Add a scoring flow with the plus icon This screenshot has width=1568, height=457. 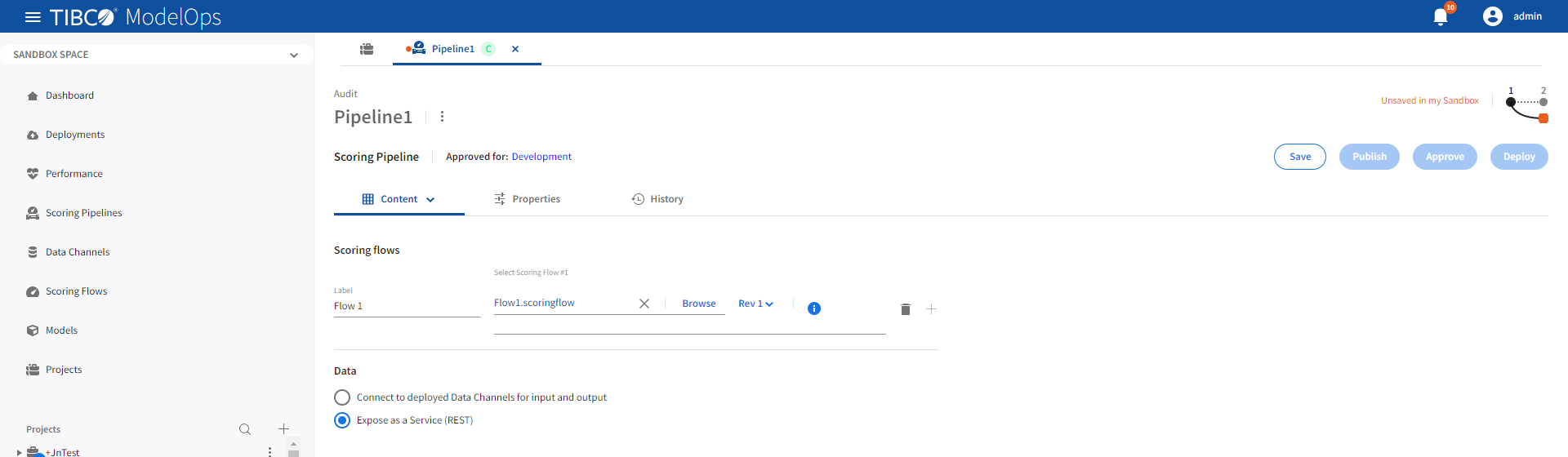931,309
